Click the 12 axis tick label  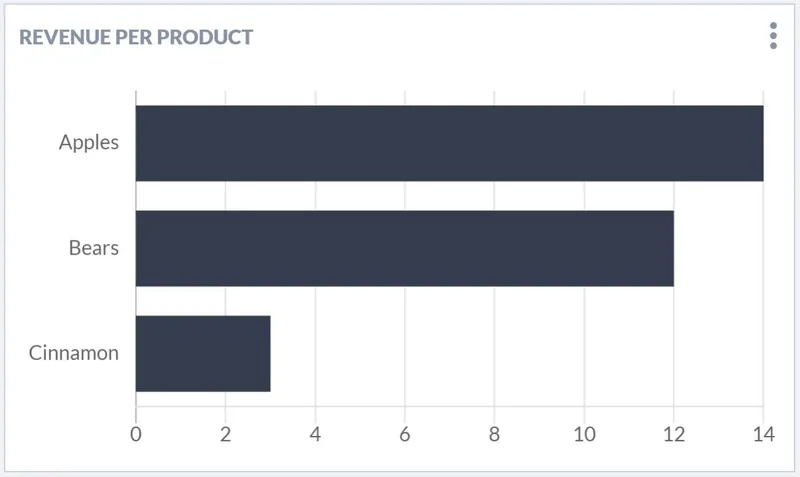(x=674, y=434)
